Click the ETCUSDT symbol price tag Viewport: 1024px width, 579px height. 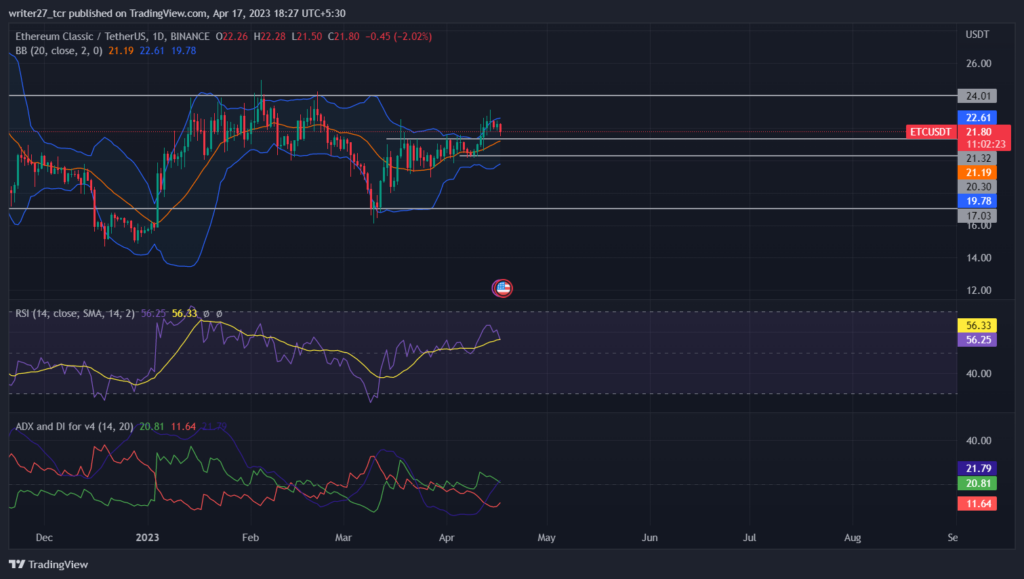931,132
